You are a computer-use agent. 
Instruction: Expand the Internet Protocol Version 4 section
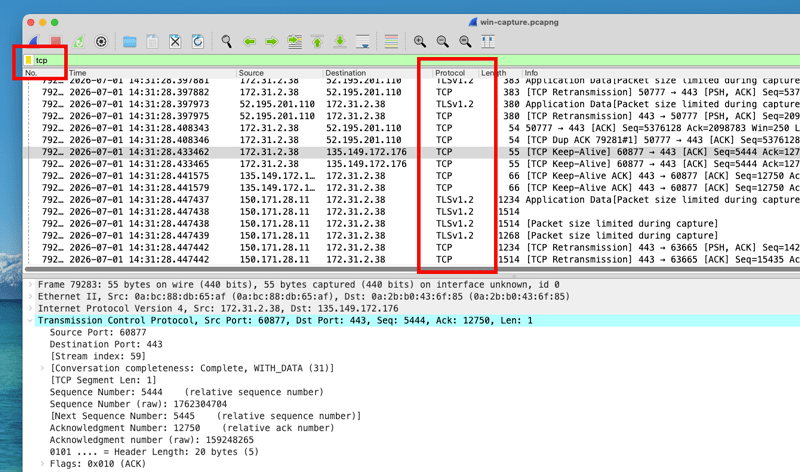pos(30,309)
